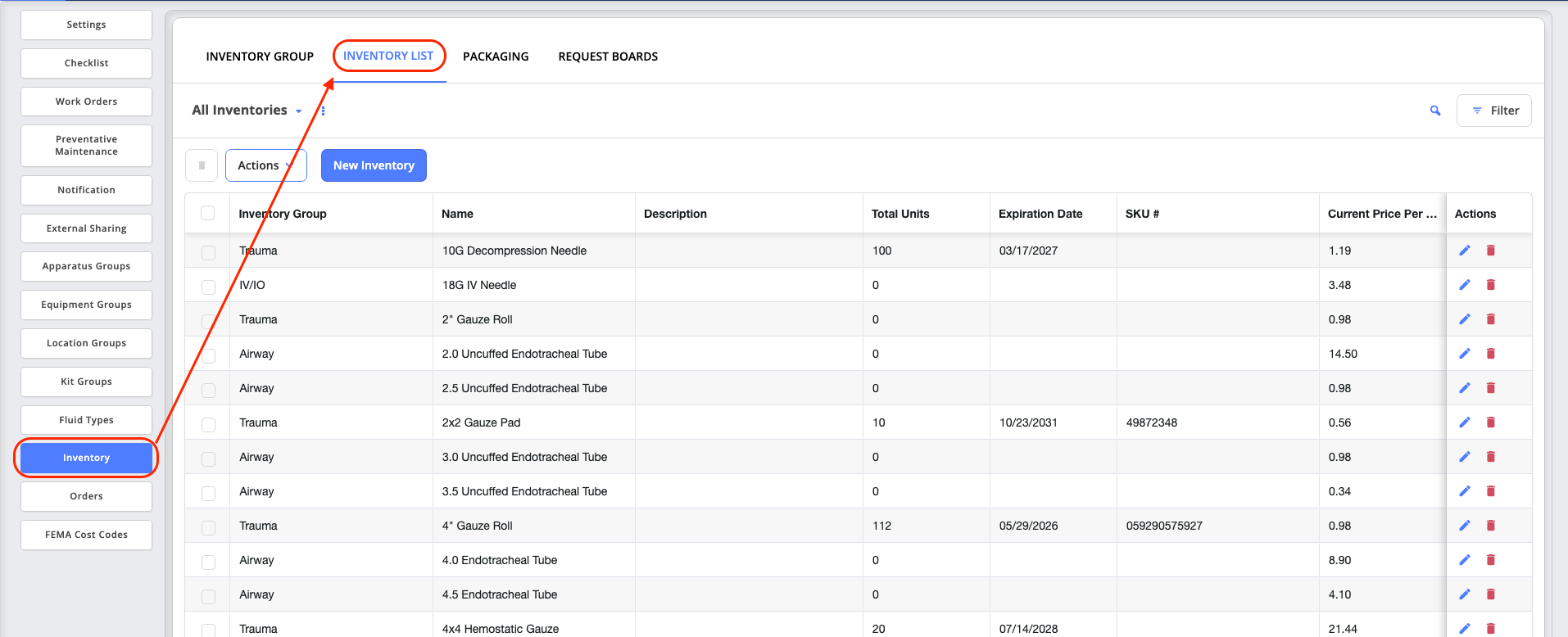Select the Inventory List tab
Image resolution: width=1568 pixels, height=637 pixels.
click(x=388, y=56)
